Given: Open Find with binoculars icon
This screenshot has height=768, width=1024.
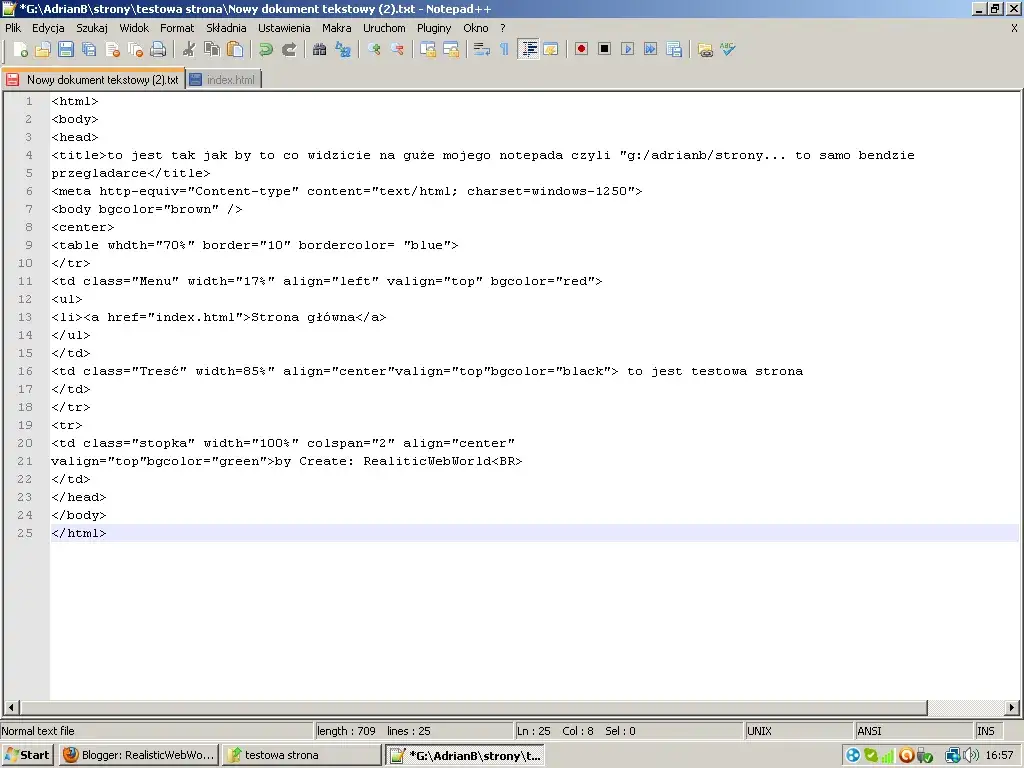Looking at the screenshot, I should coord(319,50).
